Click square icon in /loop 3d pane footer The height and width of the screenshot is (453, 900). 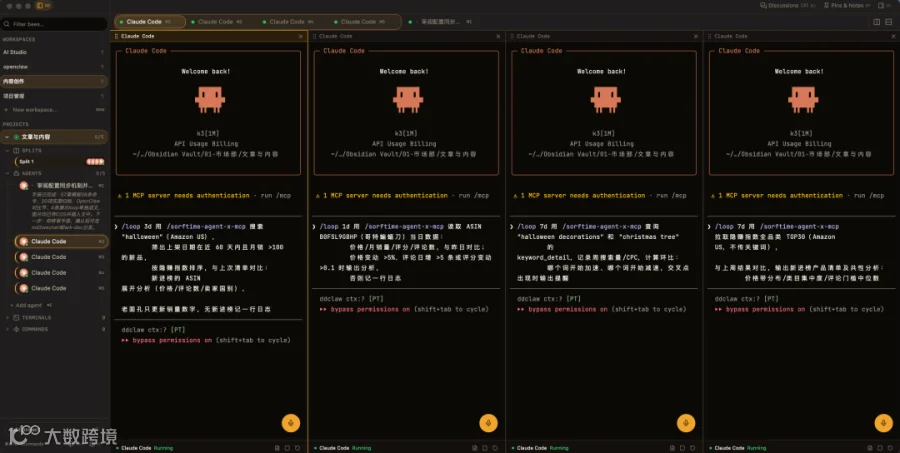(287, 448)
